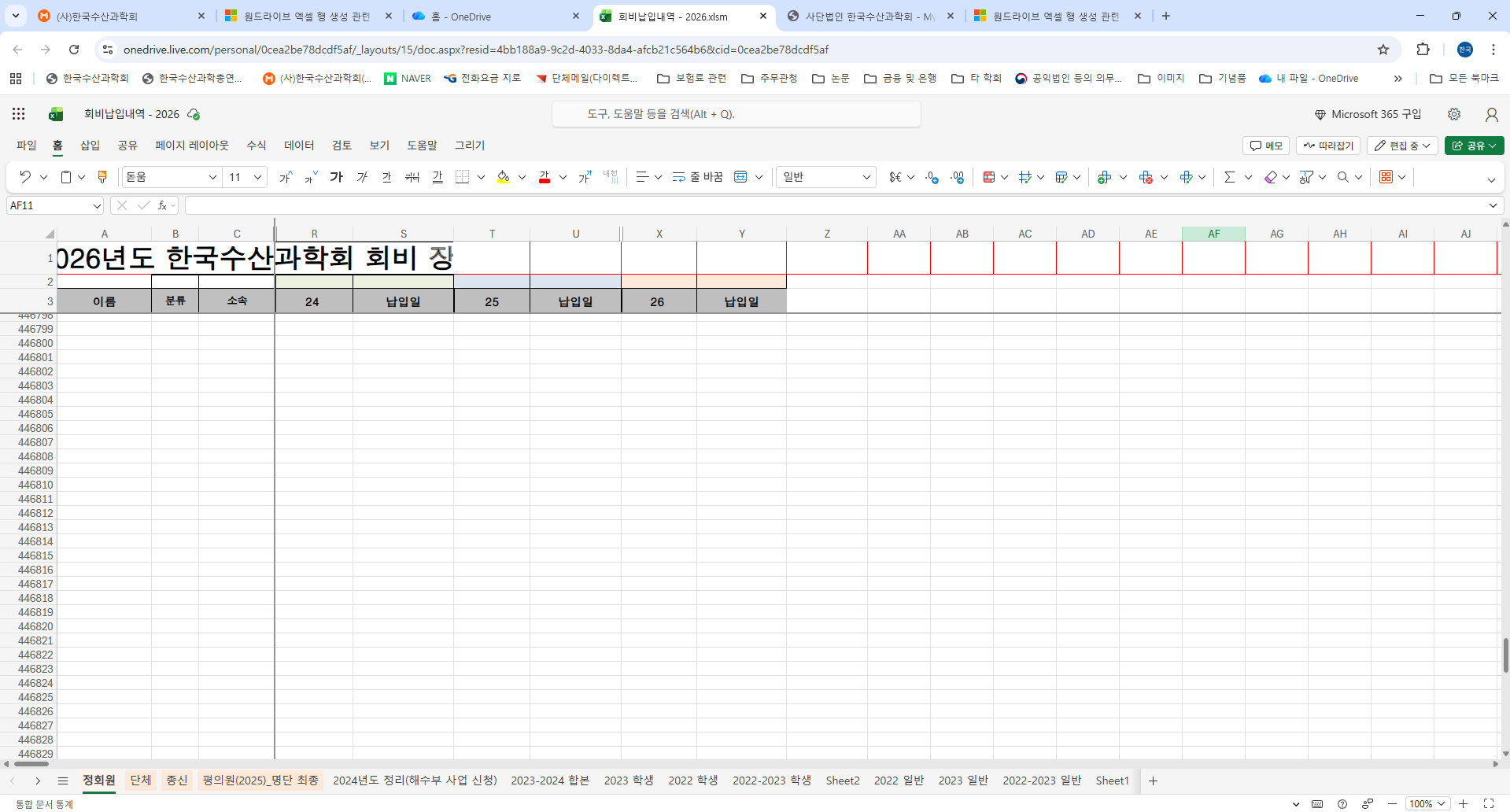This screenshot has width=1510, height=812.
Task: Toggle bold formatting
Action: coord(337,177)
